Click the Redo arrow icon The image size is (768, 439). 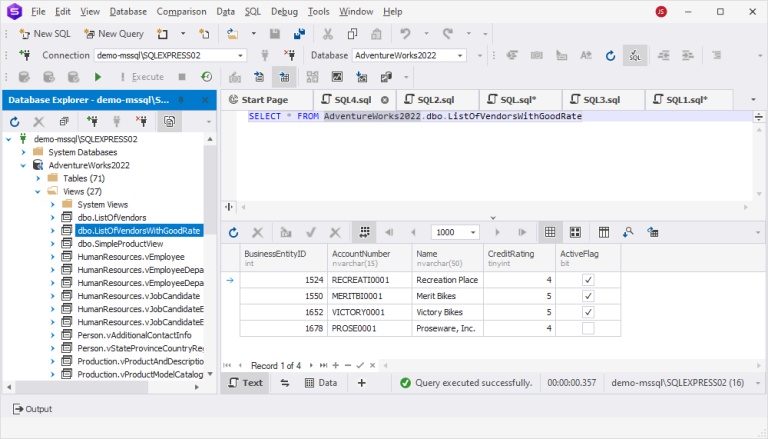[x=448, y=34]
